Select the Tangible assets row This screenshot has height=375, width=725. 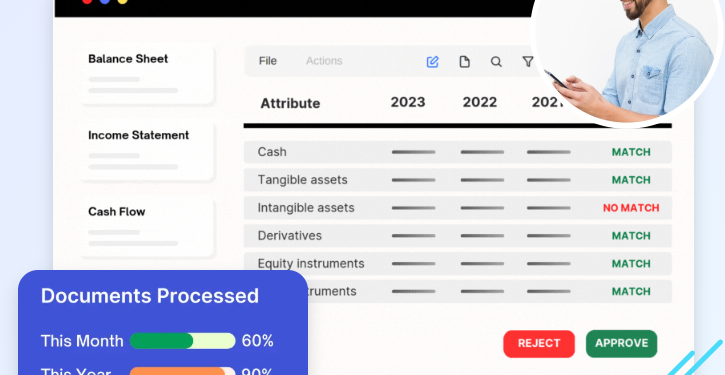coord(458,180)
